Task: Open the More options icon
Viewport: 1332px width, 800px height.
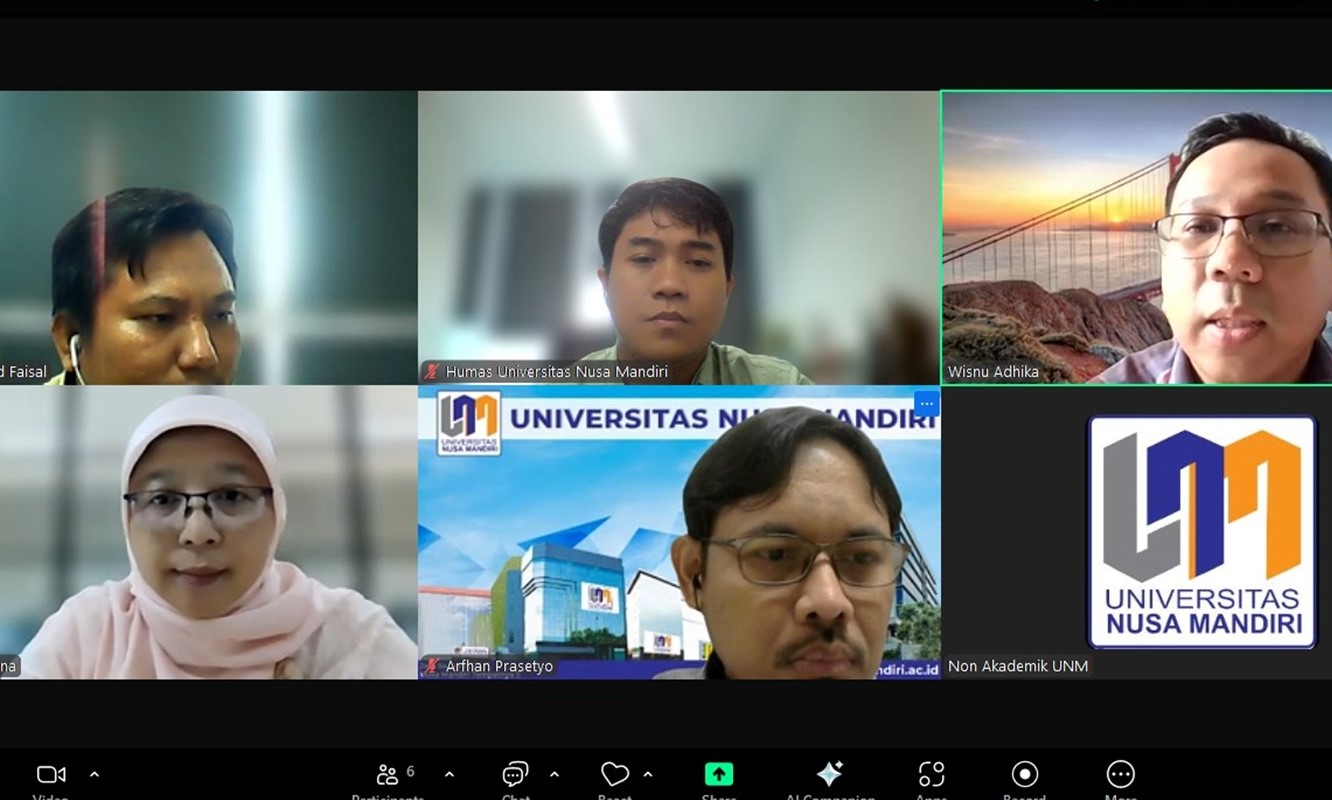Action: [x=1120, y=774]
